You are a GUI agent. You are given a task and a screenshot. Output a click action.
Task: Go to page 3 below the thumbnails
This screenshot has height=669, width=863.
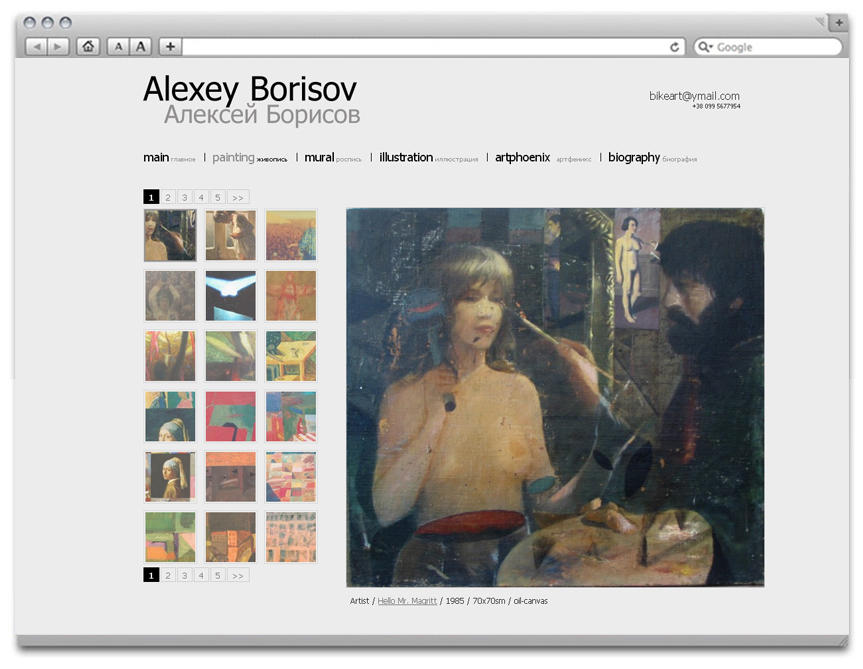pyautogui.click(x=184, y=575)
